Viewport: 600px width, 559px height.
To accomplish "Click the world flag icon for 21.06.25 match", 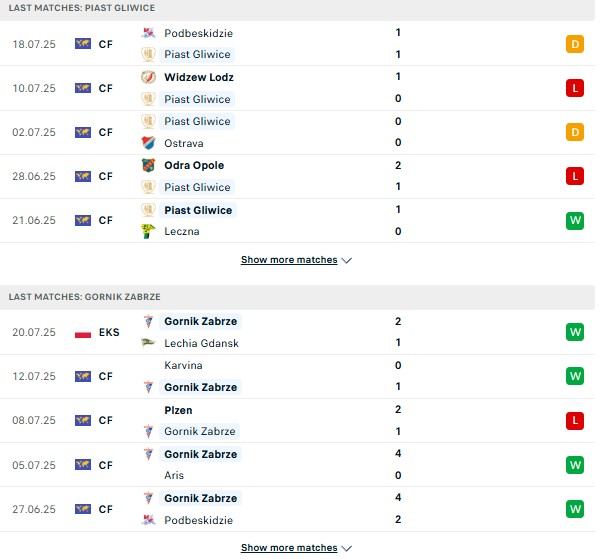I will click(x=83, y=220).
